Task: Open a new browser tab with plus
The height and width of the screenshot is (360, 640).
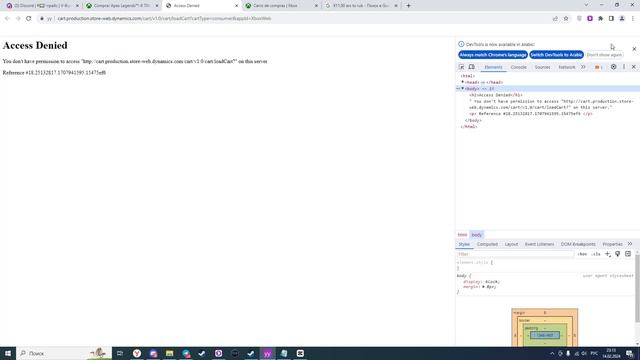Action: 408,6
